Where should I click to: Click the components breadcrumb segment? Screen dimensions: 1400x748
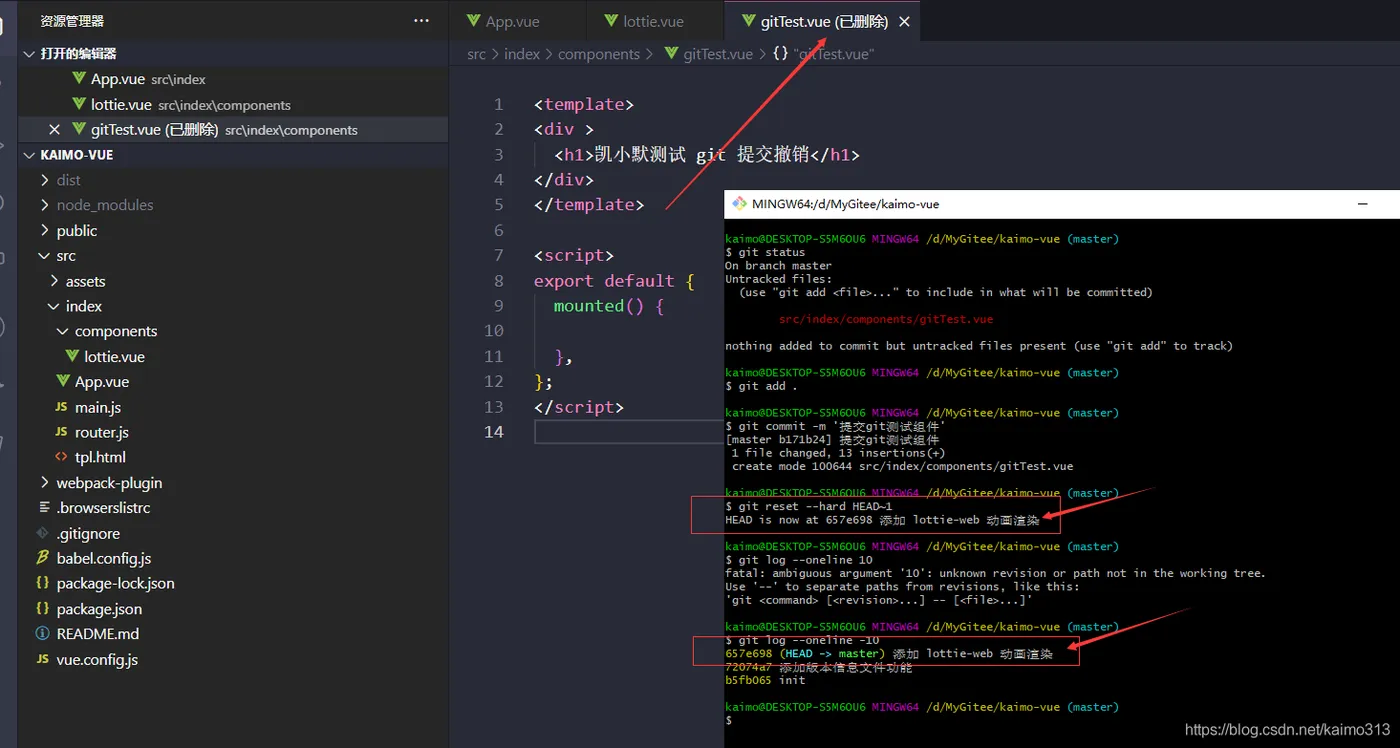point(599,54)
